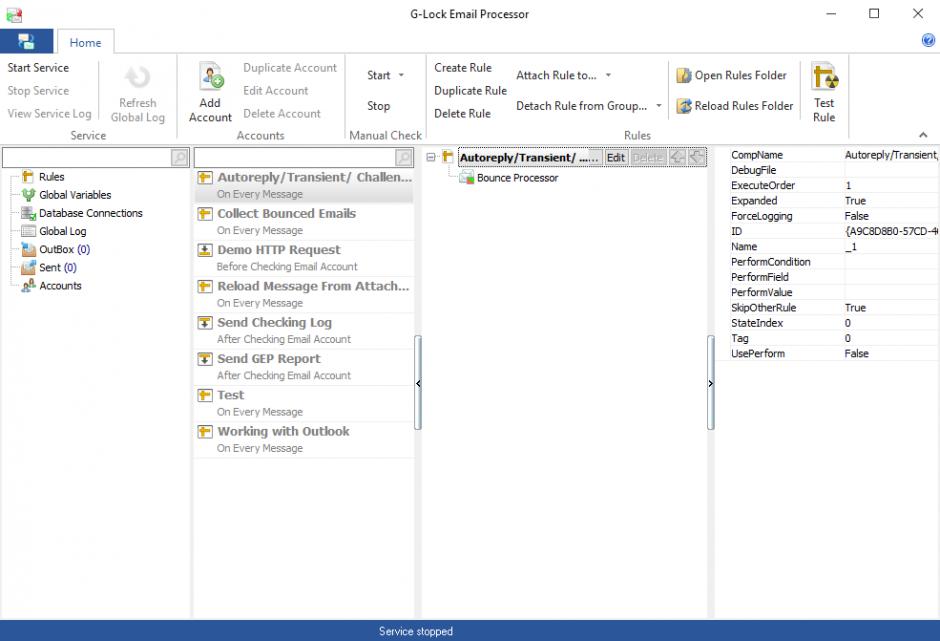
Task: Click G-Lock Email Processor title bar icon
Action: 14,14
